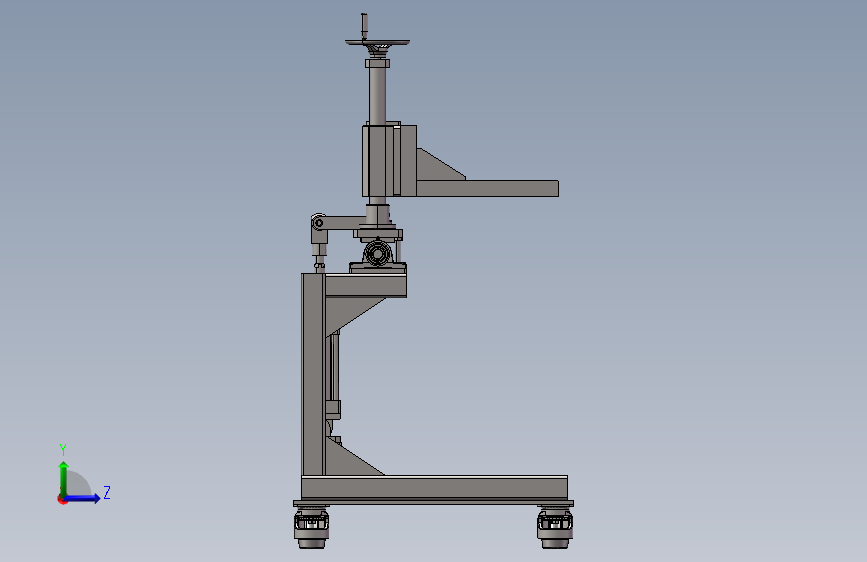Select the triangular gusset above the support arm
867x562 pixels.
(436, 168)
